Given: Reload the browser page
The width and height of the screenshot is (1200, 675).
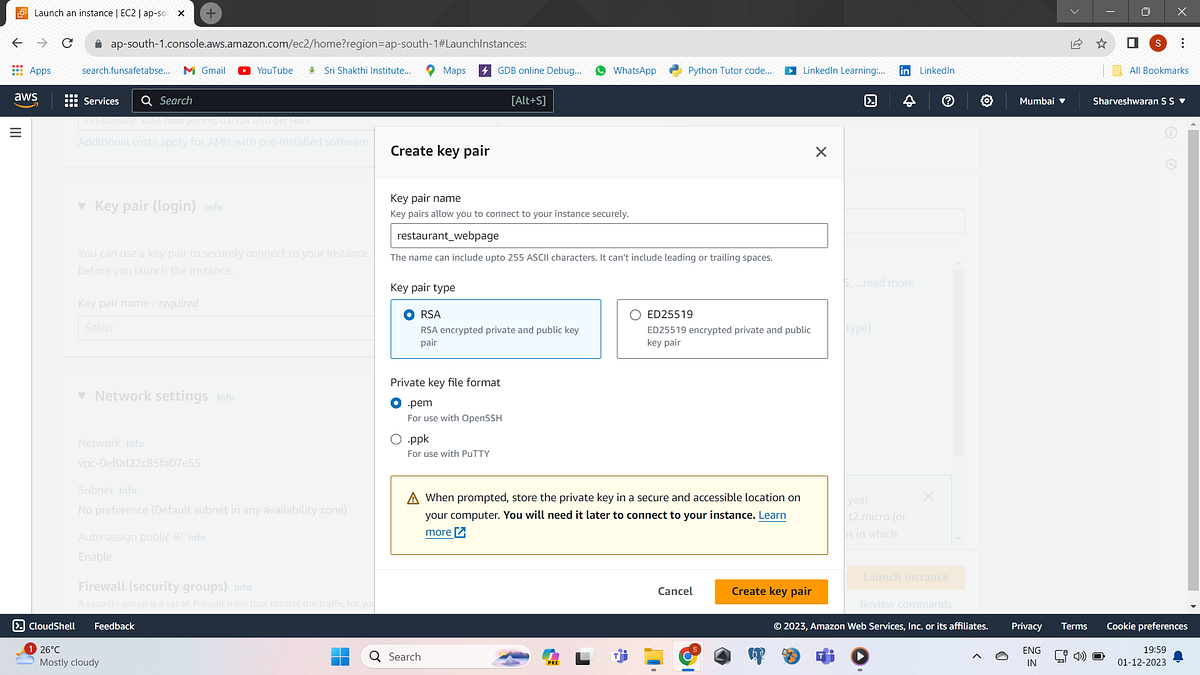Looking at the screenshot, I should coord(67,44).
